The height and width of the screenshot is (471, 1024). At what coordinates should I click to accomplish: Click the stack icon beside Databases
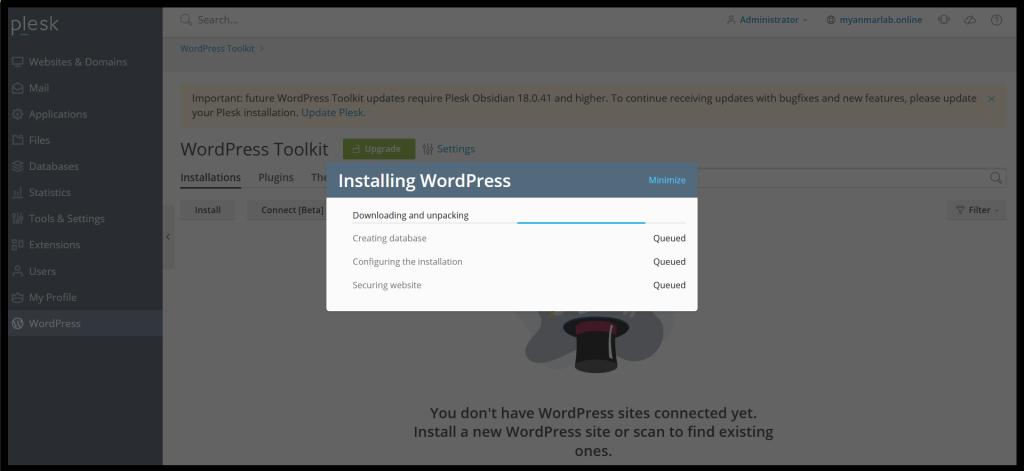(x=18, y=167)
